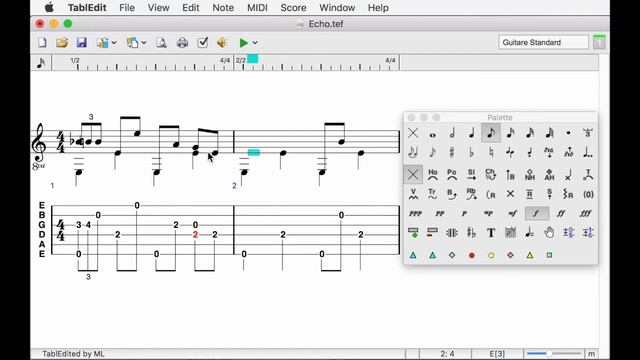Open print preview
640x360 pixels.
tap(162, 42)
